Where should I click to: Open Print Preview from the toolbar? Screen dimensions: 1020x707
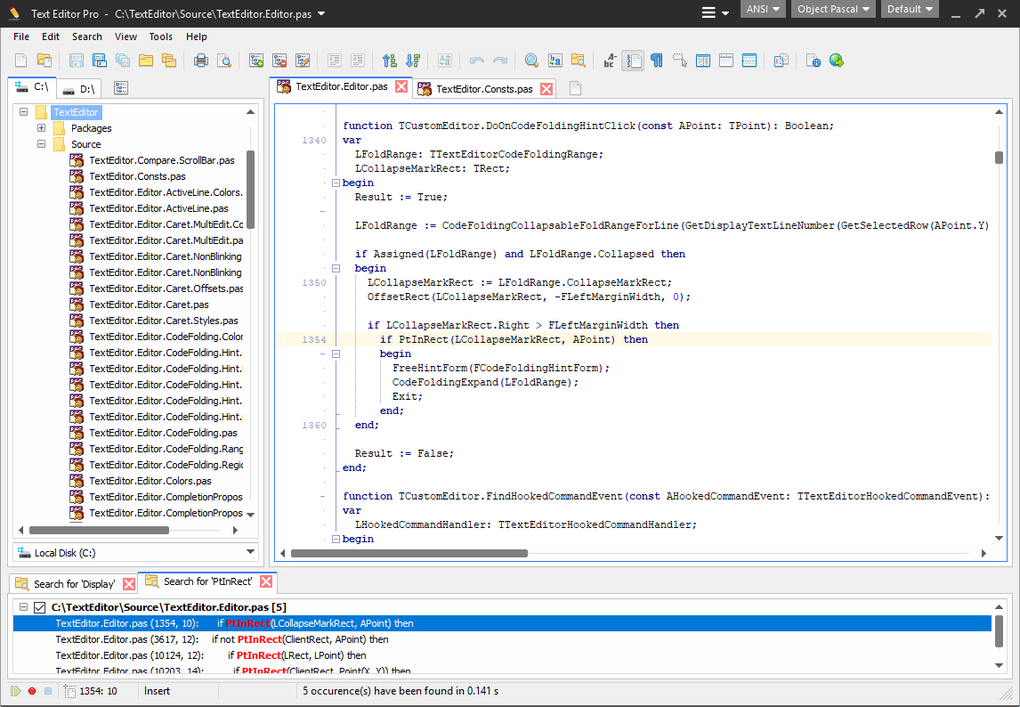point(224,60)
